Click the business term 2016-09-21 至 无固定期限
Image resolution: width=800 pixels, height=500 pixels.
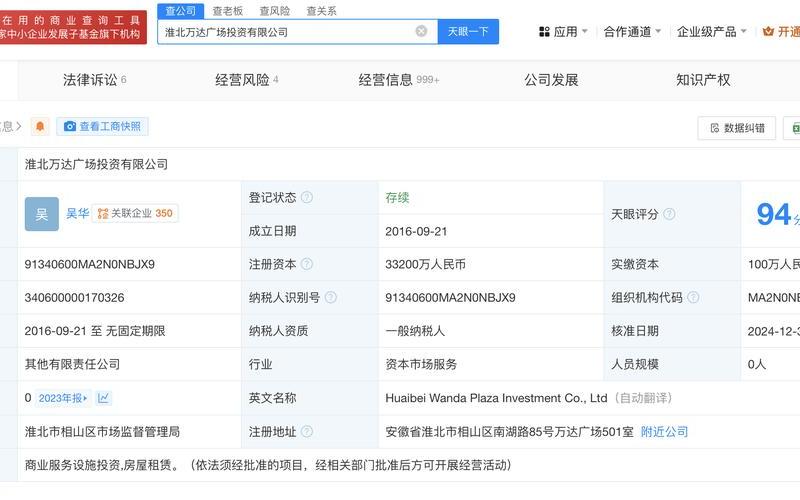point(95,331)
